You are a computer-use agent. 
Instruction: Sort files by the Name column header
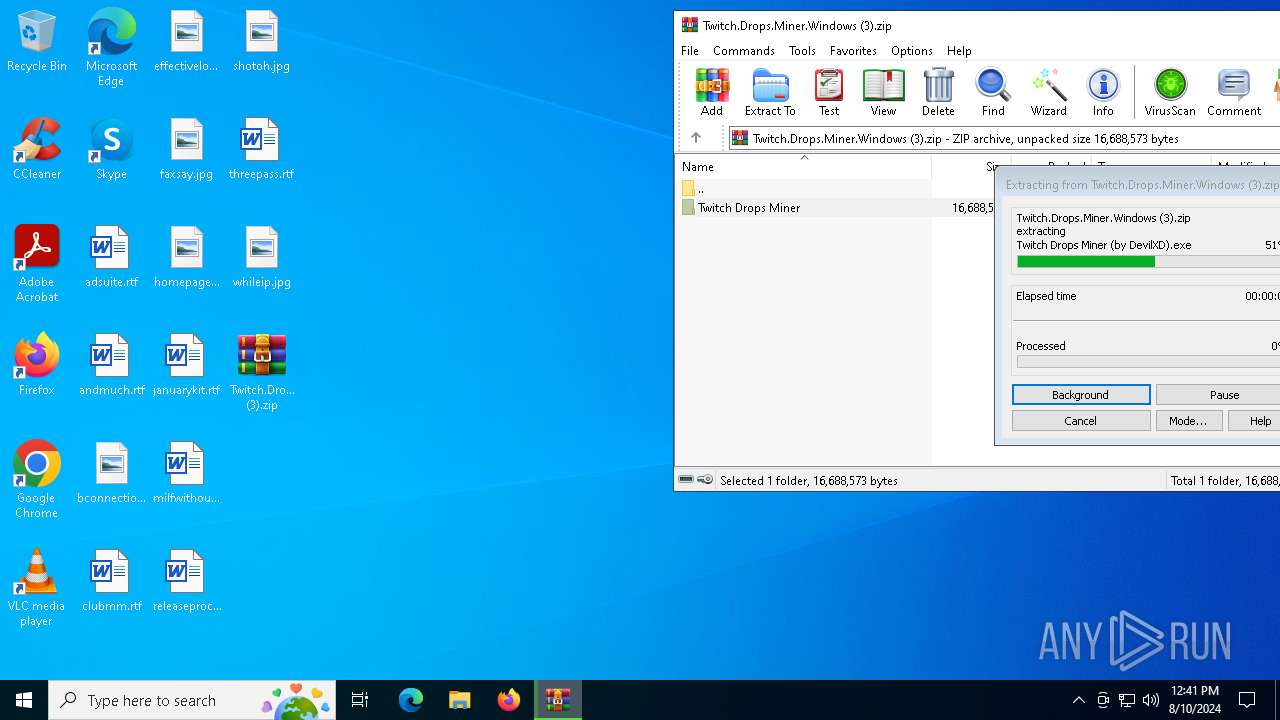(x=805, y=166)
